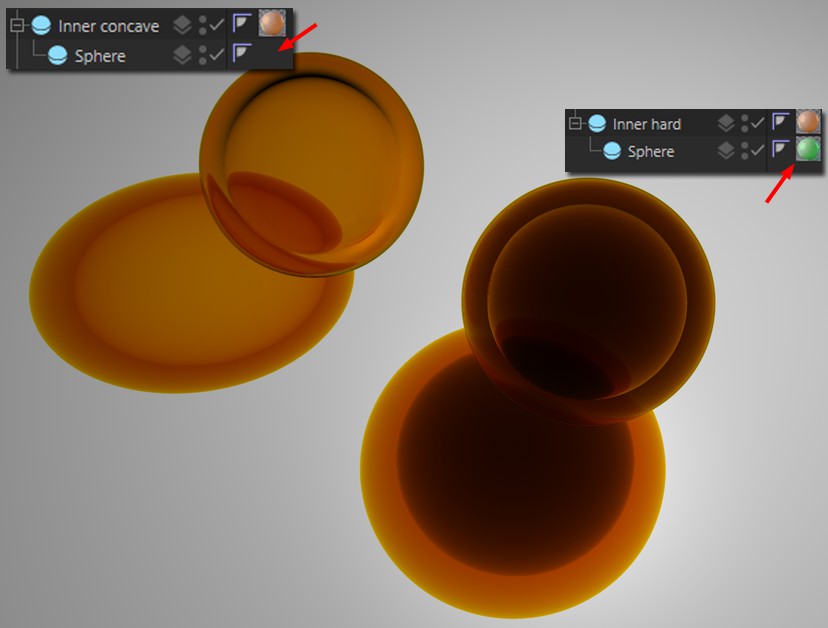Screen dimensions: 828x628
Task: Click the child Sphere icon under Inner hard
Action: coord(612,152)
